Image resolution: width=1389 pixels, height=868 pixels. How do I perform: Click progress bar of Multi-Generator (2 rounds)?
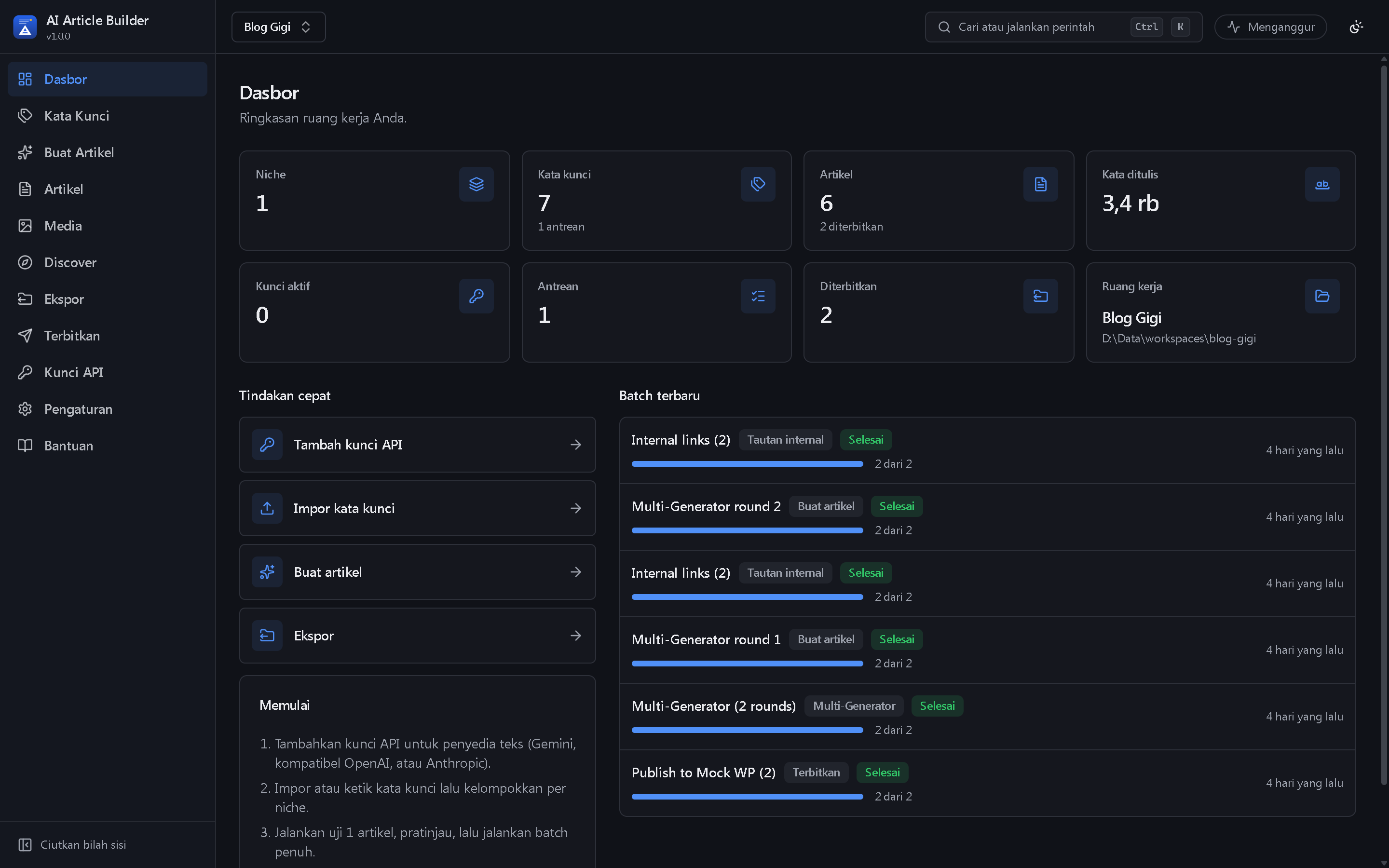pos(747,730)
